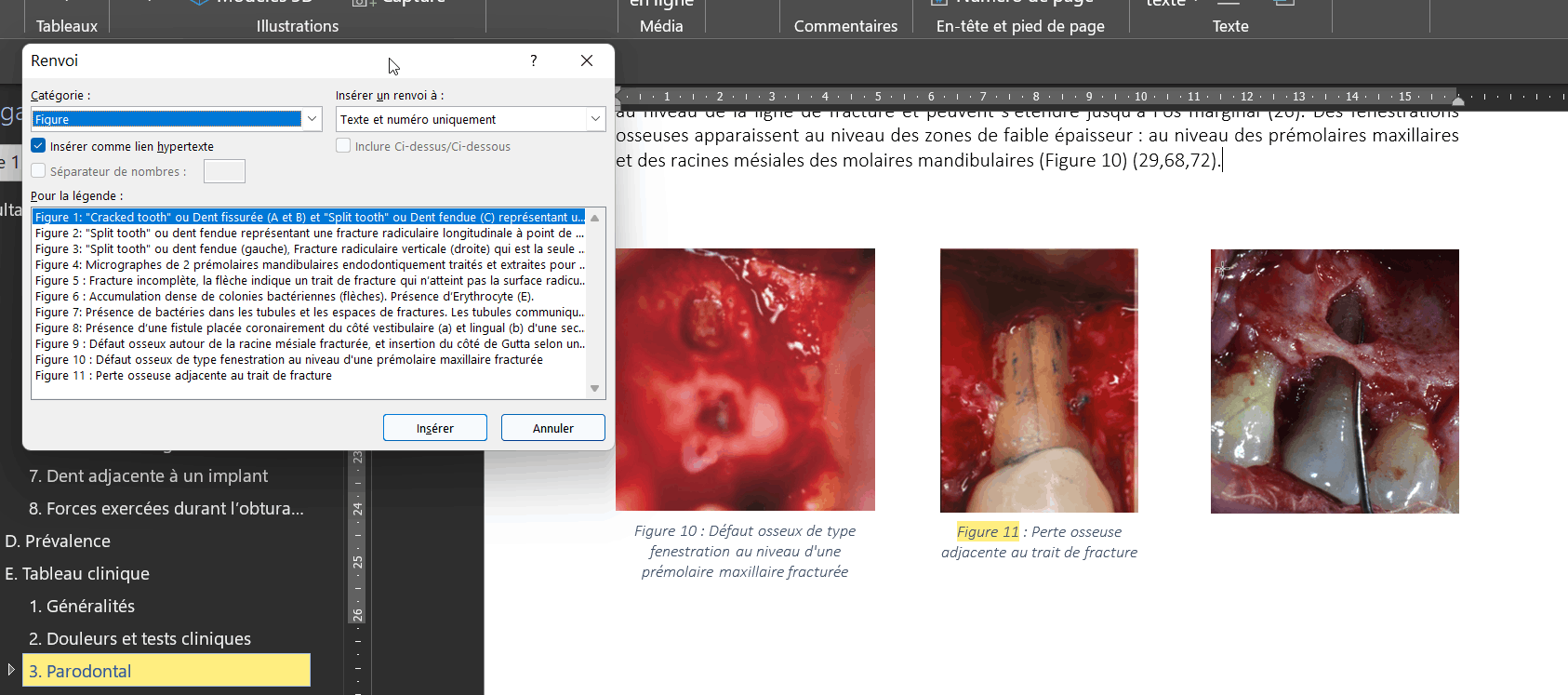1568x695 pixels.
Task: Go to heading '7. Dent adjacente à un implant'
Action: pyautogui.click(x=148, y=475)
